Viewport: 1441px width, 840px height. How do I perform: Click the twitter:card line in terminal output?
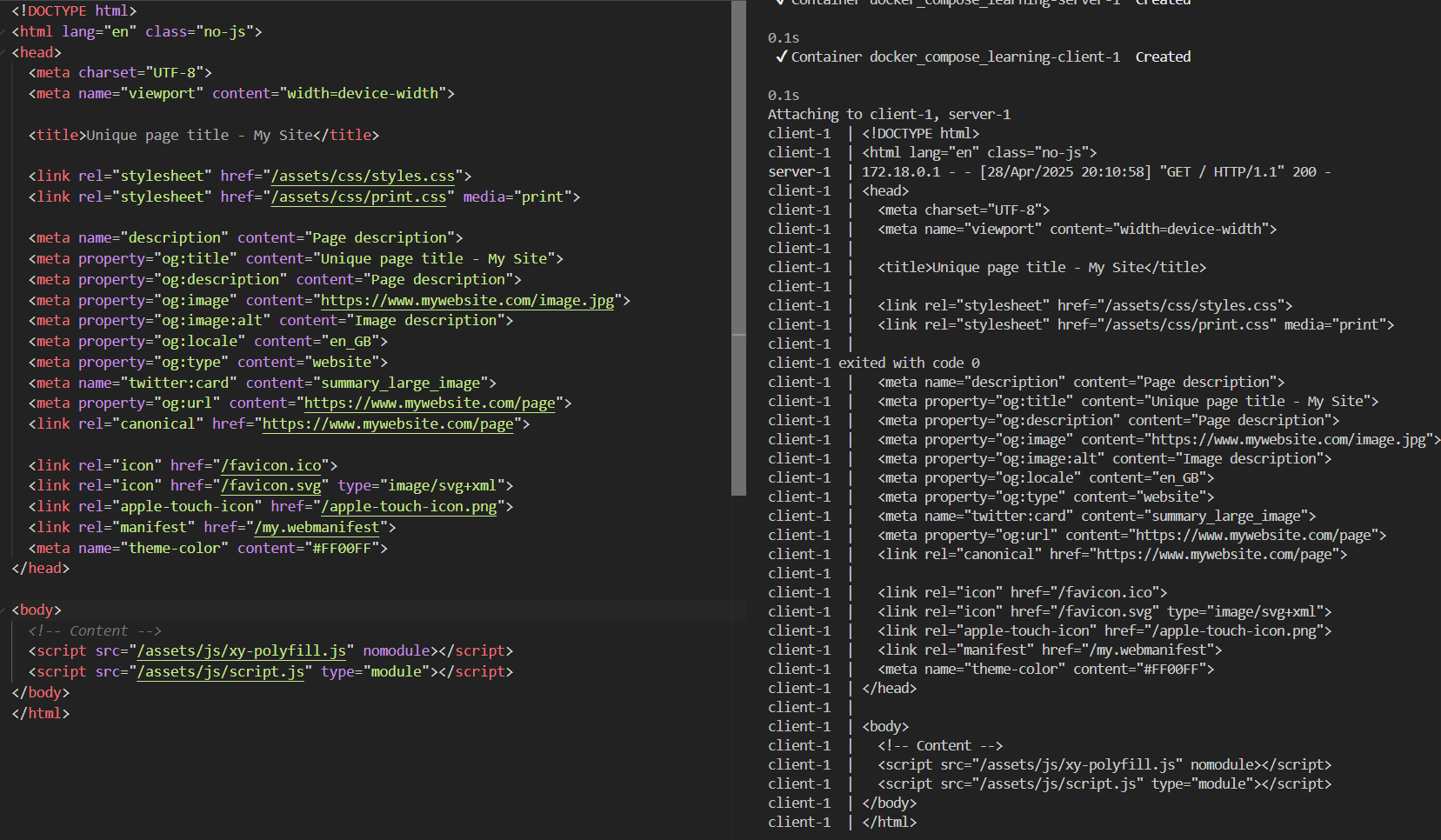tap(1097, 517)
